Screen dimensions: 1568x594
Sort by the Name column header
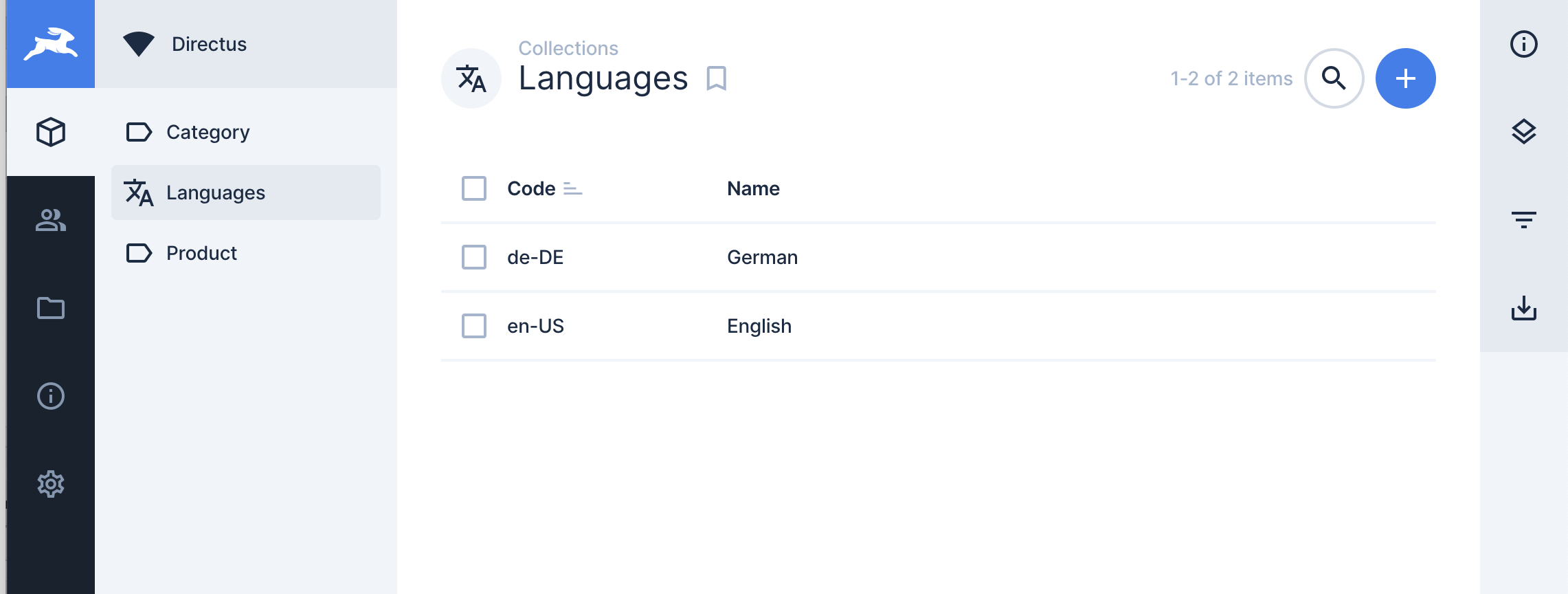tap(753, 188)
